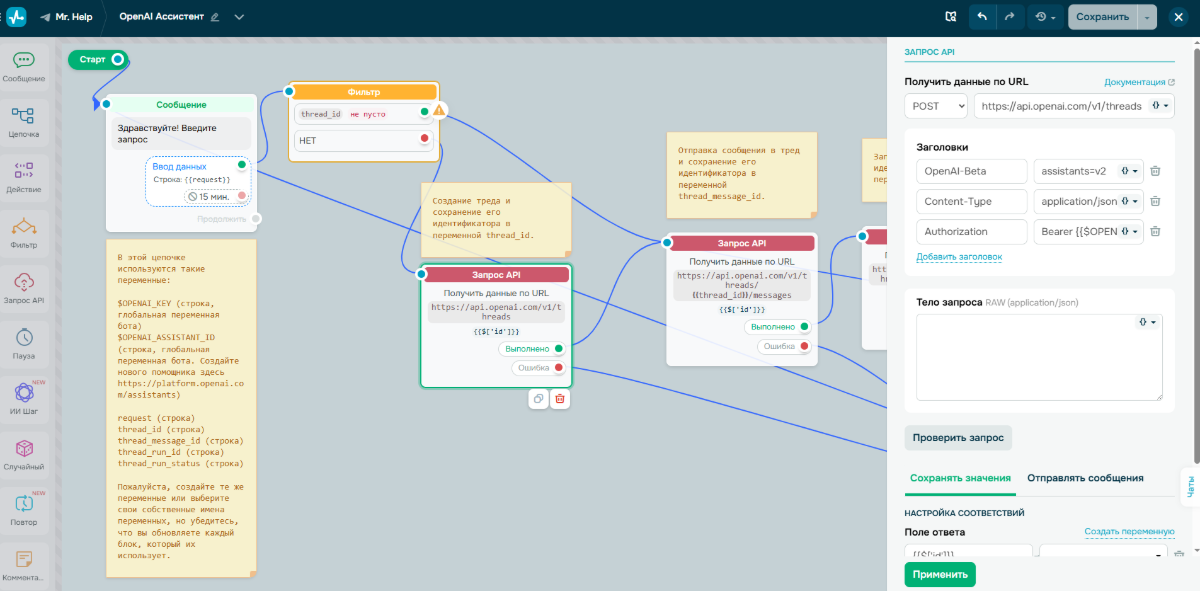Click the Применить button
Screen dimensions: 1200x591
(x=940, y=574)
